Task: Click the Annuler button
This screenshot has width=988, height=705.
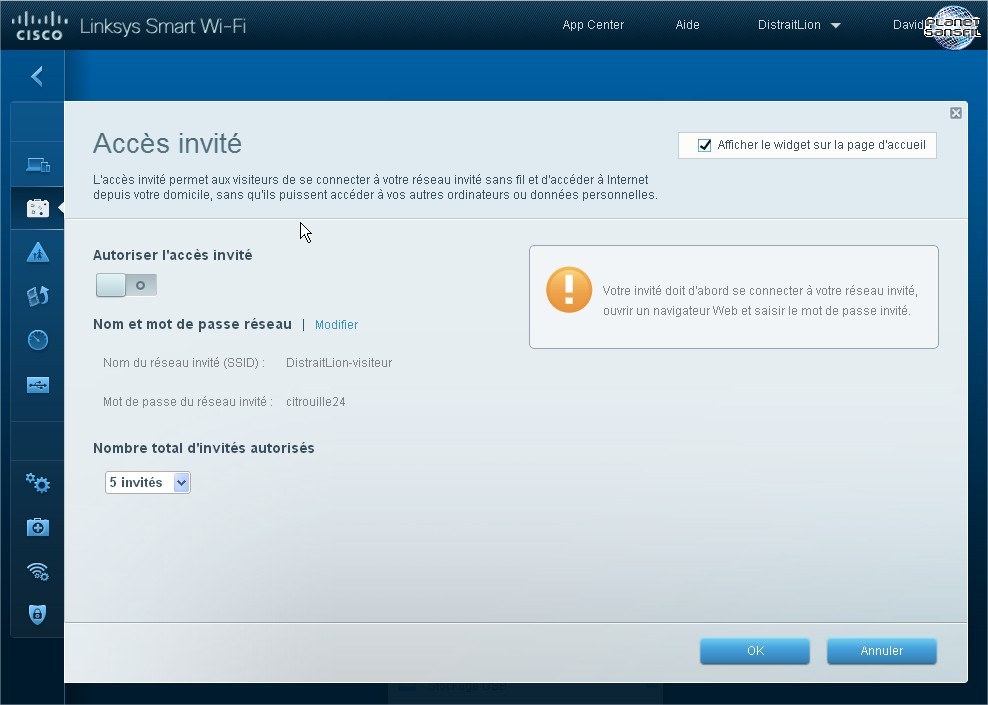Action: pyautogui.click(x=882, y=651)
